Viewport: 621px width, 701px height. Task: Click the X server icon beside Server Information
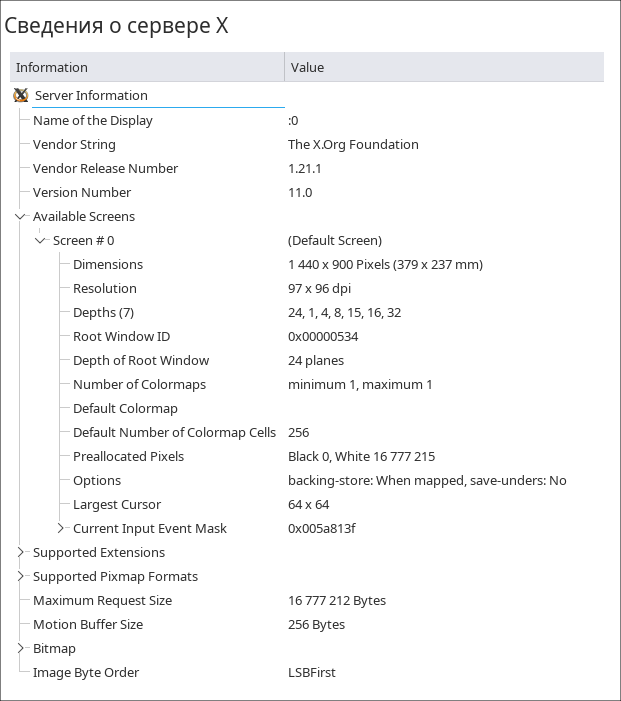coord(21,96)
